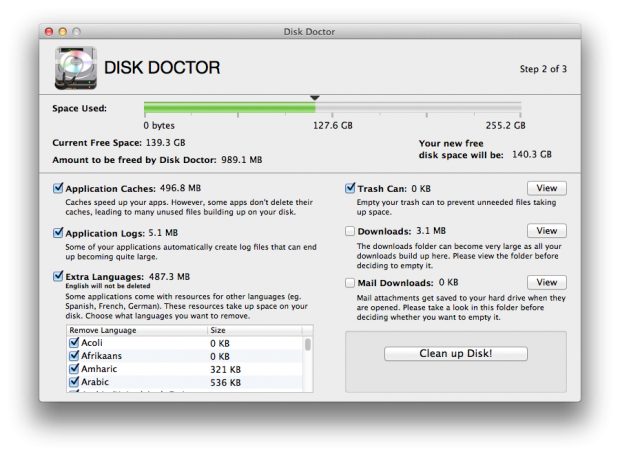Screen dimensions: 620x456
Task: Uncheck the Application Caches checkbox
Action: [x=58, y=187]
